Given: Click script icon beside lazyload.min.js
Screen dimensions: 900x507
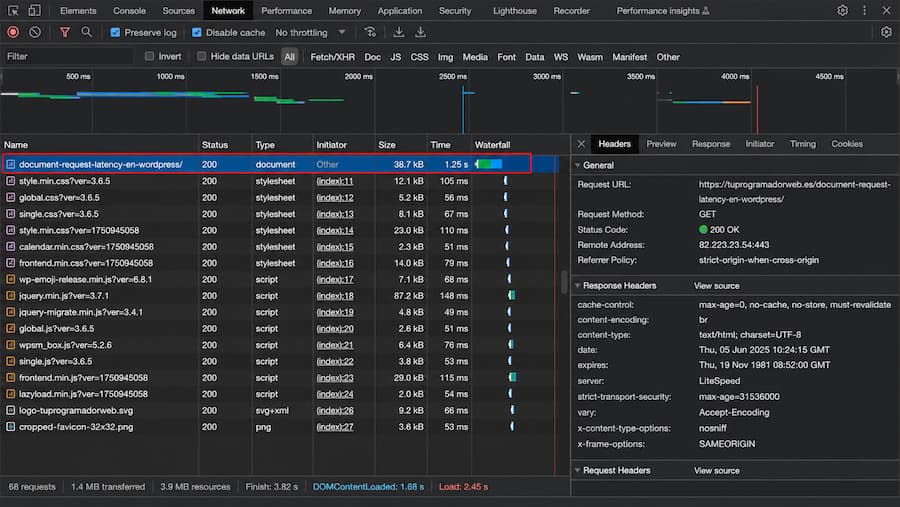Looking at the screenshot, I should (10, 394).
